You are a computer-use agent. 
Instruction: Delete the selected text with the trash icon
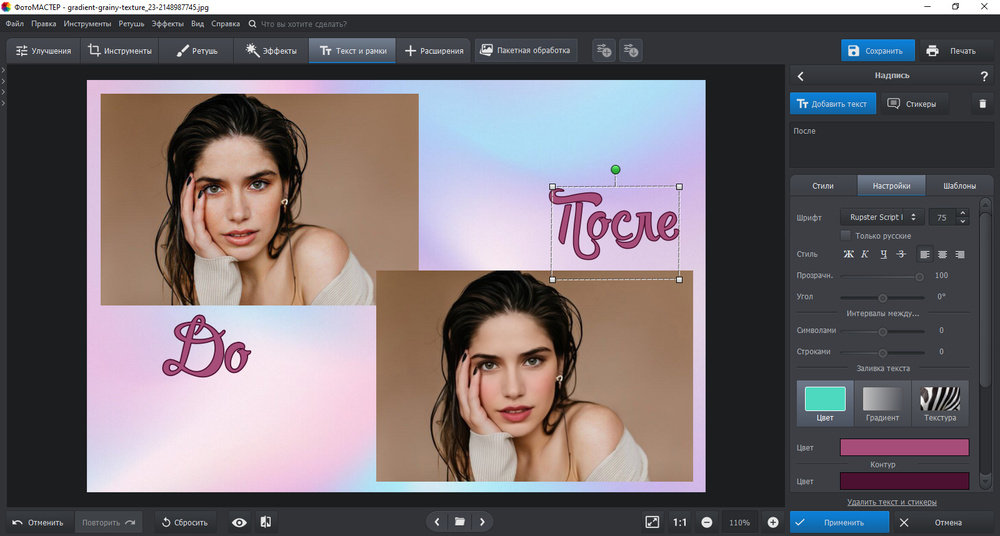pyautogui.click(x=982, y=103)
